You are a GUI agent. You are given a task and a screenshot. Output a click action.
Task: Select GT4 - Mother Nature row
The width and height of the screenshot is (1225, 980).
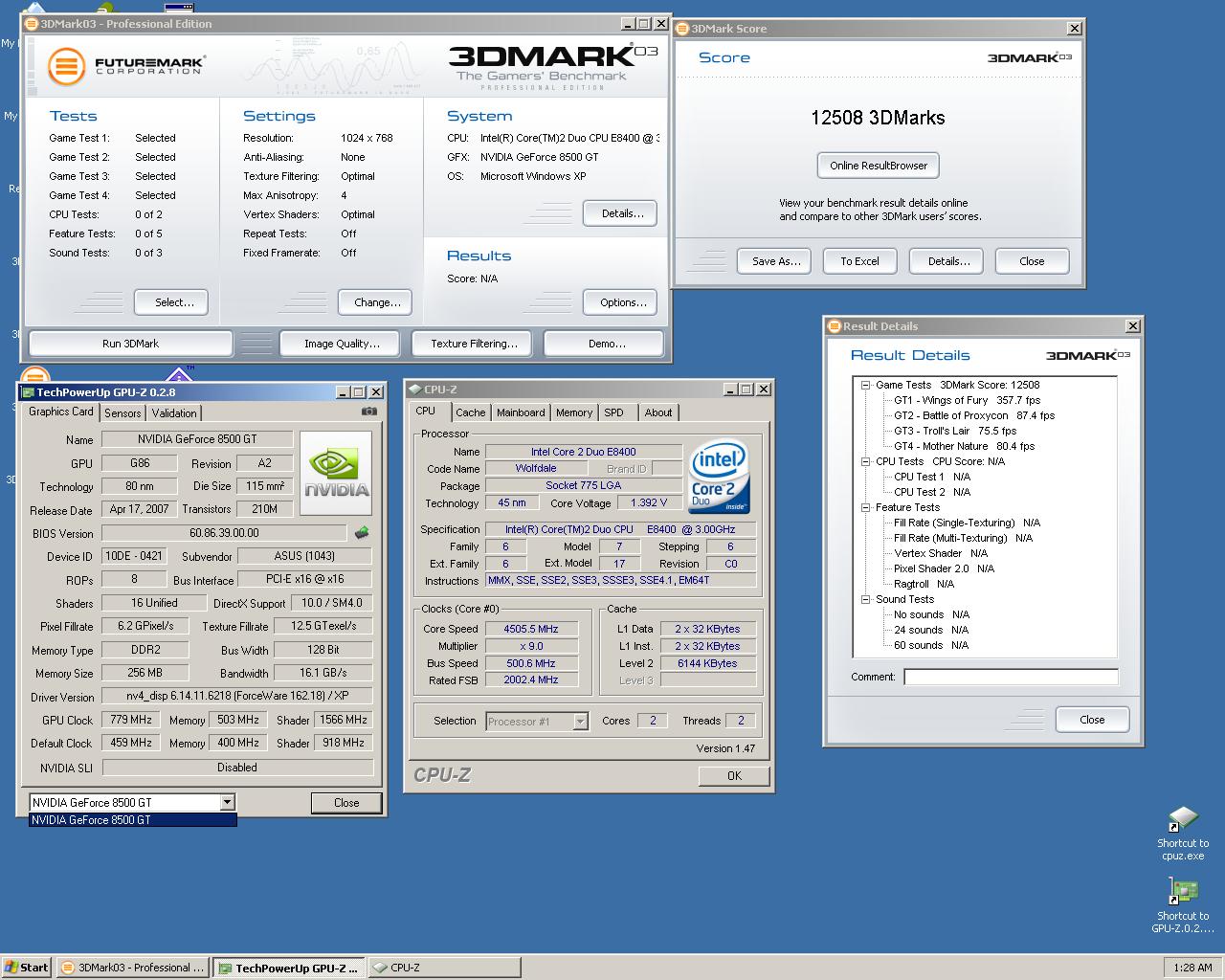pyautogui.click(x=964, y=446)
